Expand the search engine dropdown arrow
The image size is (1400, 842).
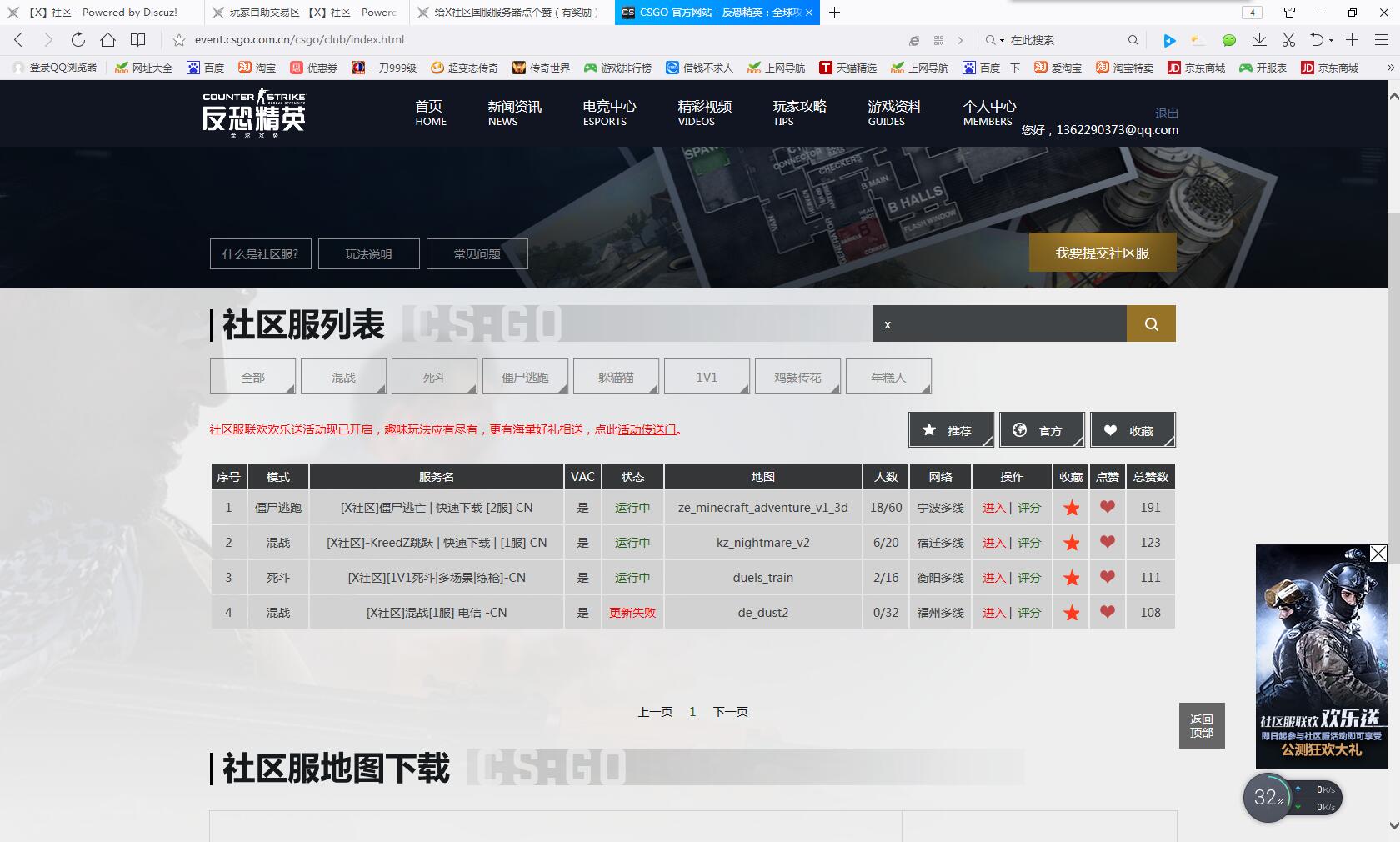click(x=1002, y=40)
